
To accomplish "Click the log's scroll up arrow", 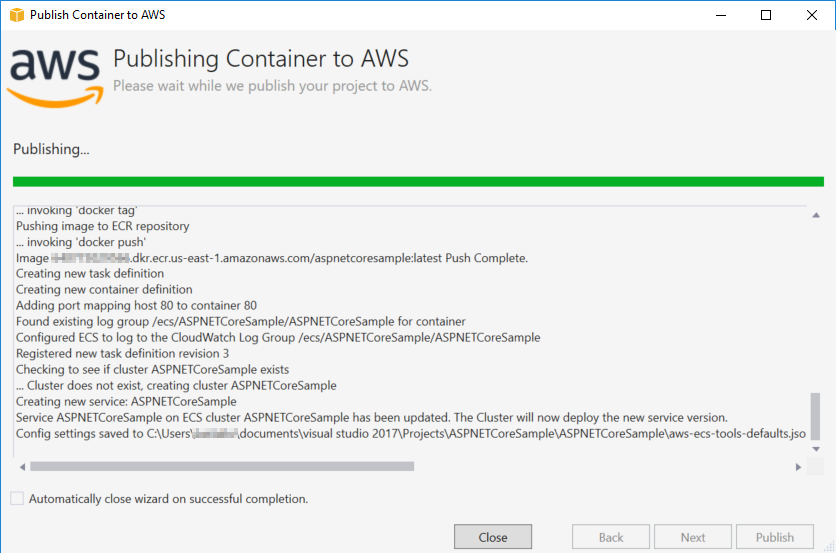I will click(815, 216).
